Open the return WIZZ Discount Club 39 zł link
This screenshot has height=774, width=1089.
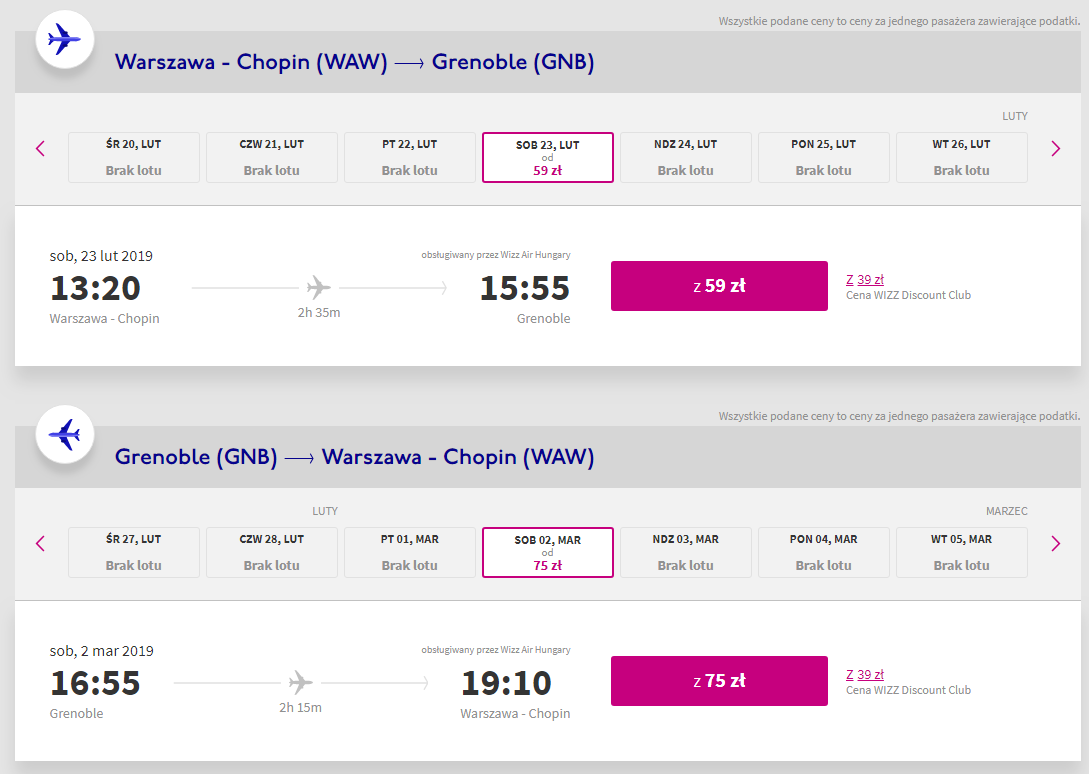tap(865, 675)
